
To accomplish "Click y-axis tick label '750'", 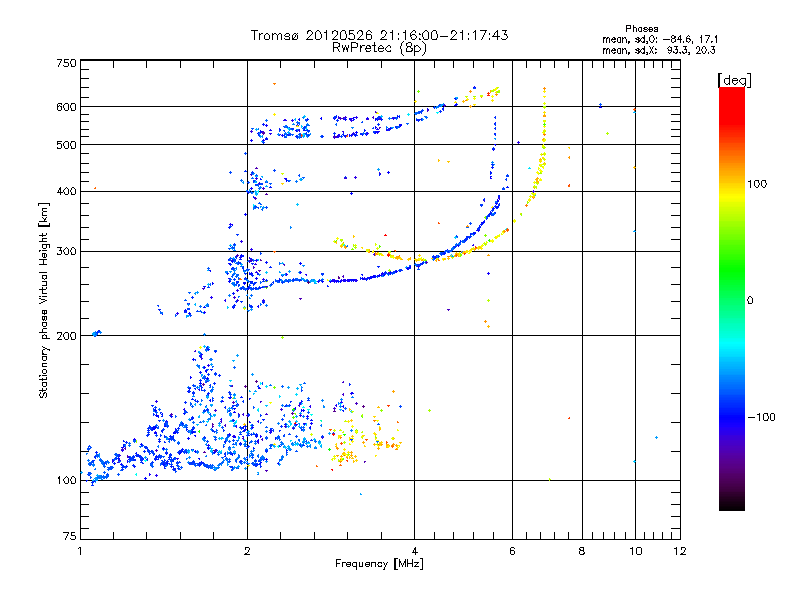I will 67,63.
